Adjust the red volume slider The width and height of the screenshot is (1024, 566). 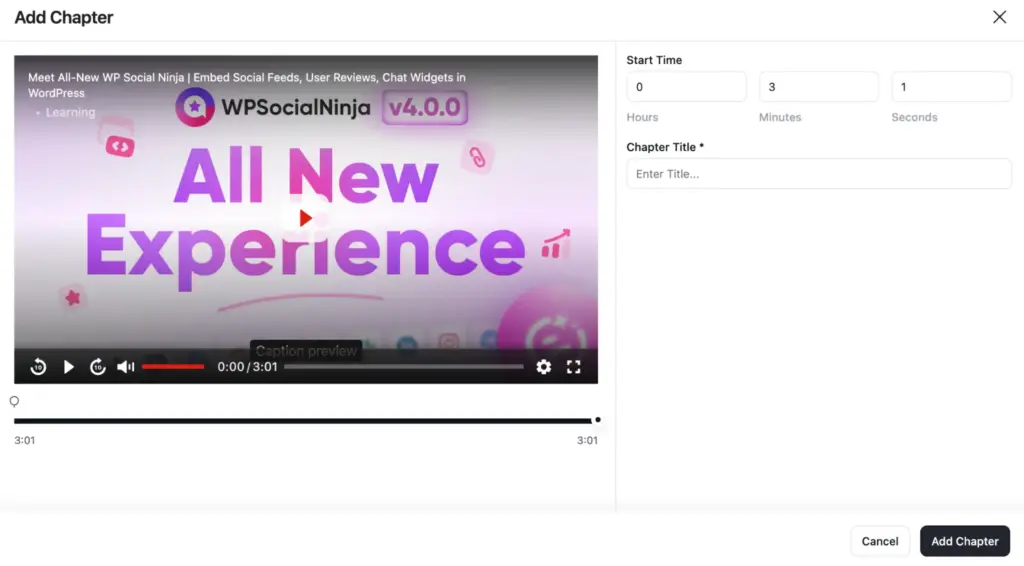pyautogui.click(x=173, y=367)
